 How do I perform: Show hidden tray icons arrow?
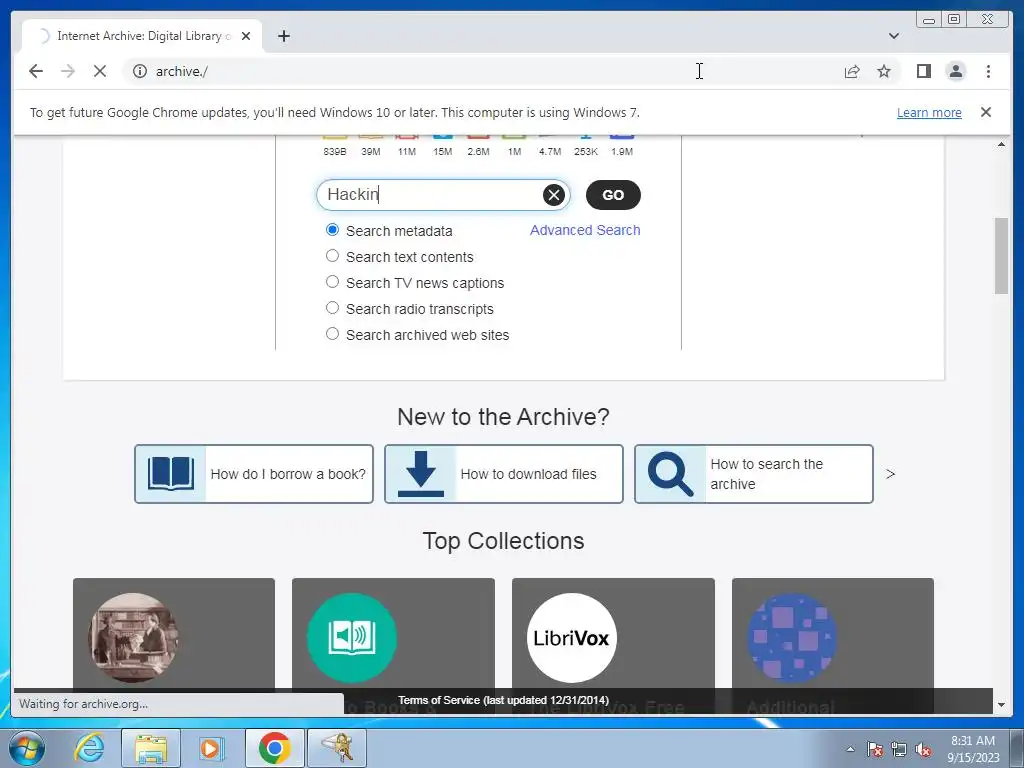point(850,749)
